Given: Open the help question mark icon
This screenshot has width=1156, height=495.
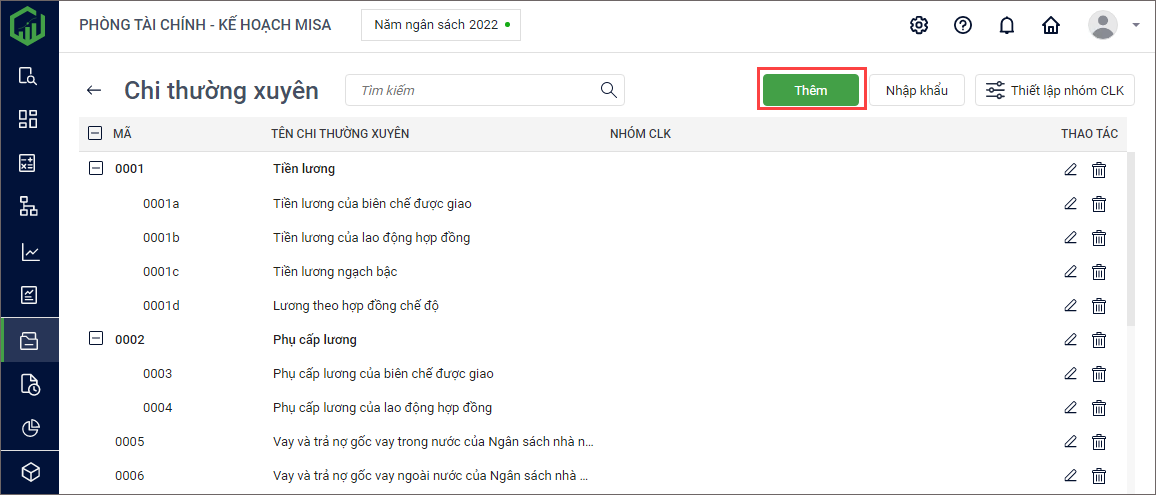Looking at the screenshot, I should (963, 25).
